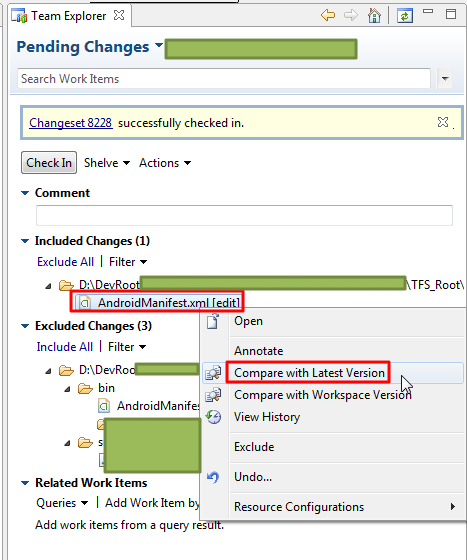Collapse the Excluded Changes section
Viewport: 467px width, 560px height.
click(25, 326)
